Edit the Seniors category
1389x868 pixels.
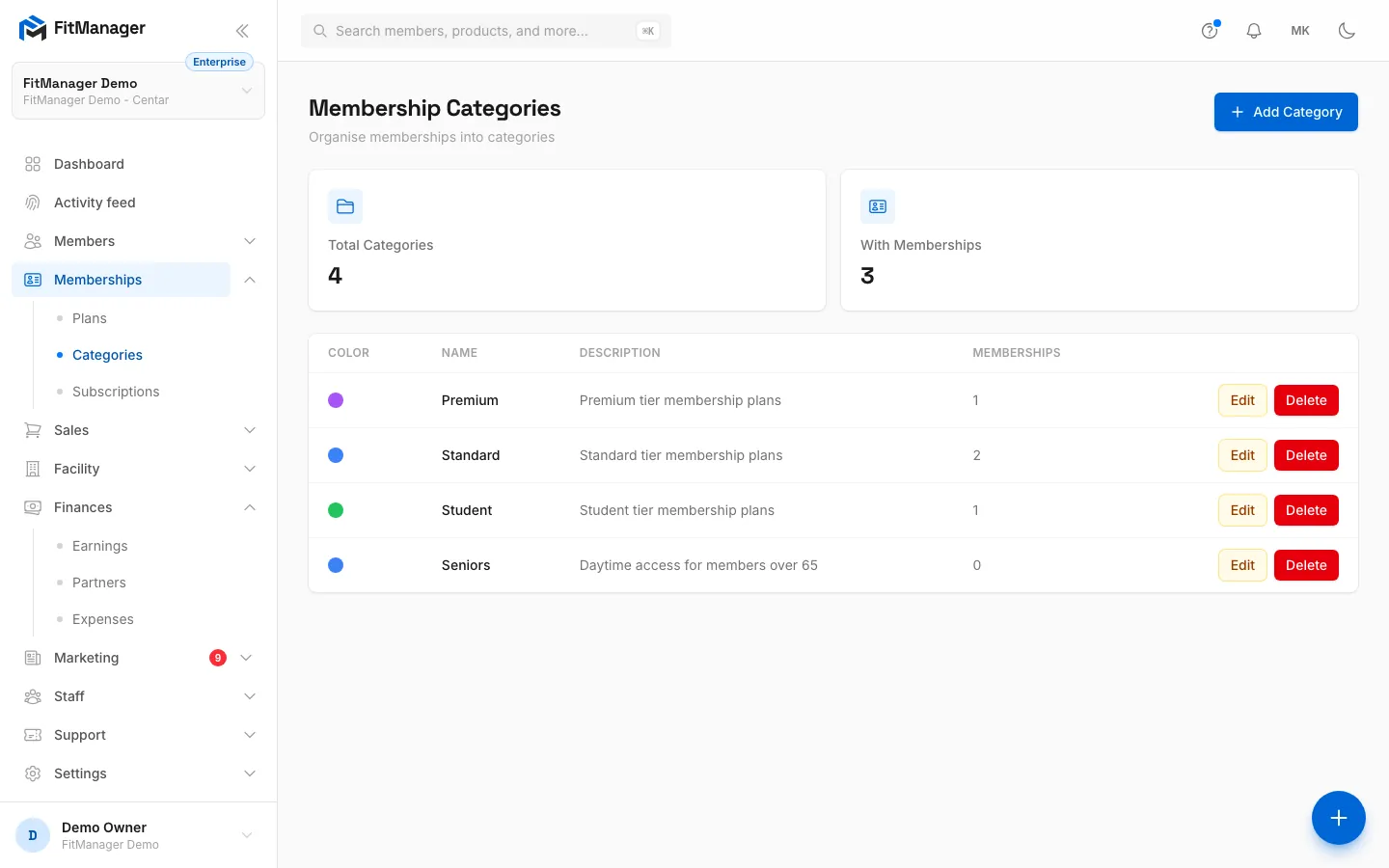pyautogui.click(x=1242, y=565)
